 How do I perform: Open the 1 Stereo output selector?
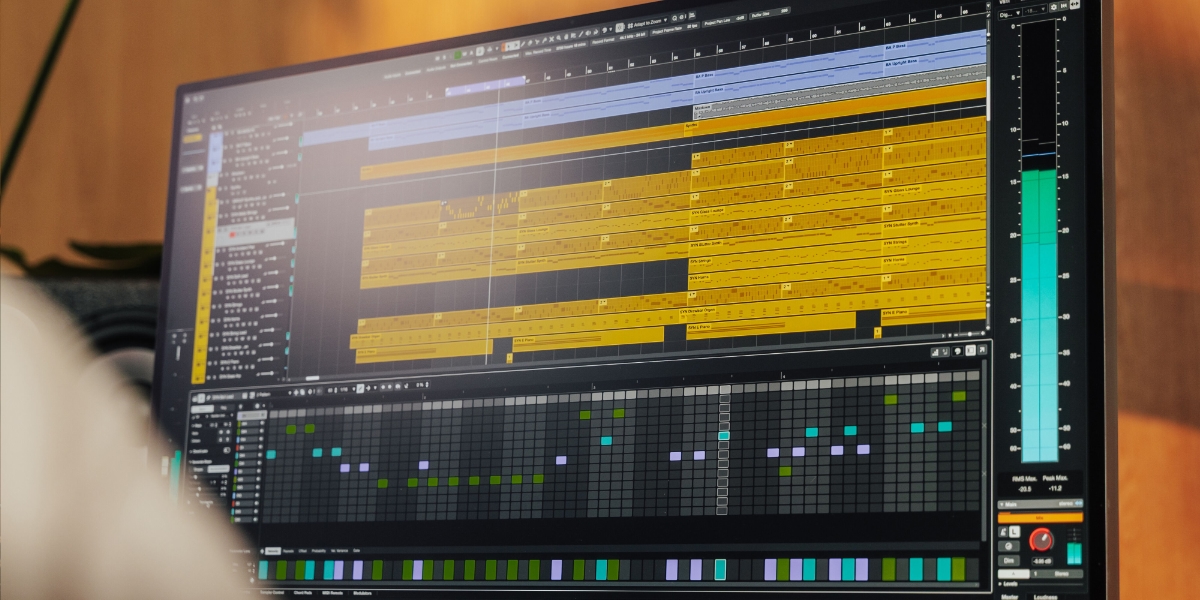1057,574
